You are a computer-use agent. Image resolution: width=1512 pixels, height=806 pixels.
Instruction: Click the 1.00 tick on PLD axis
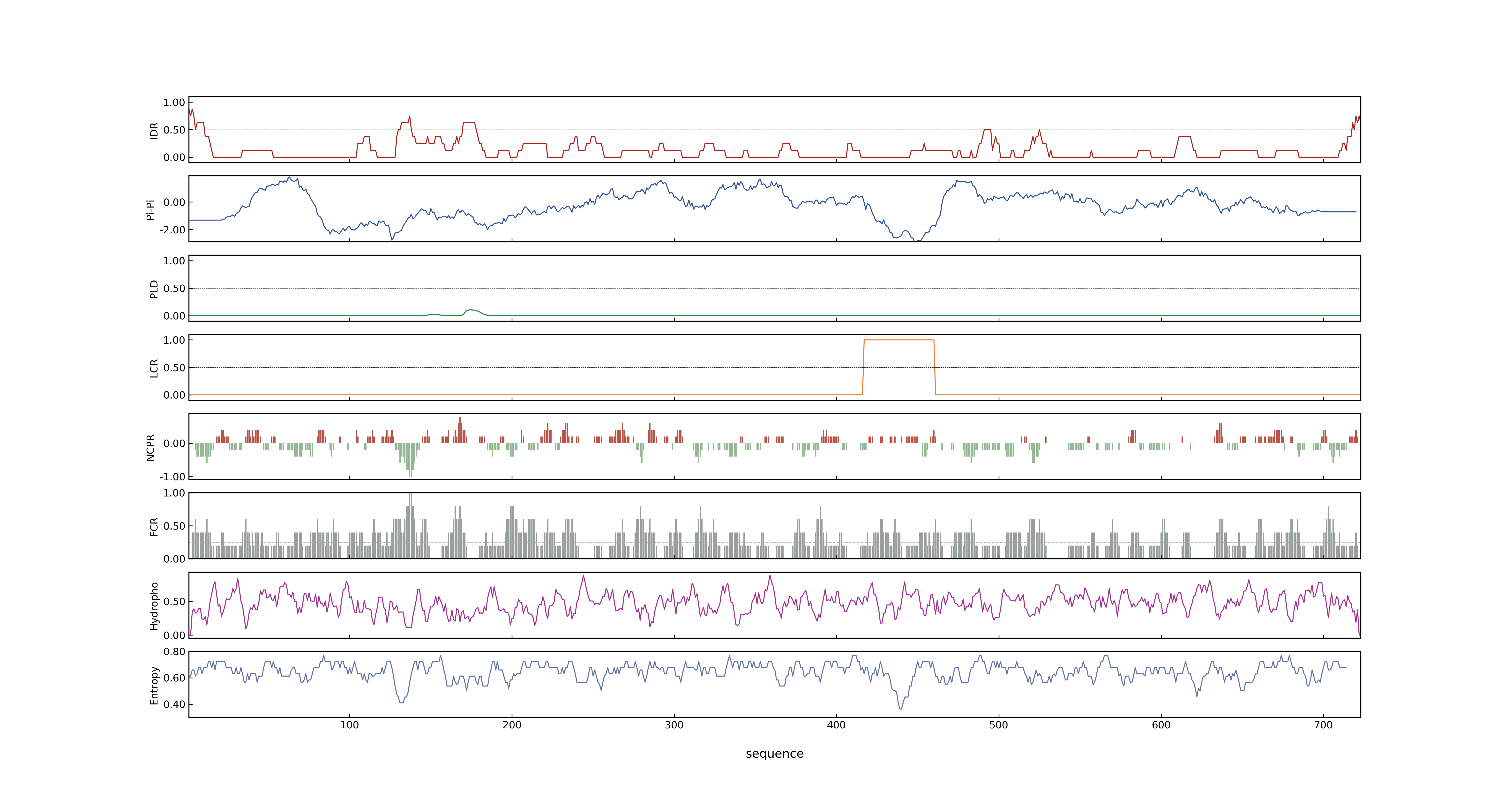coord(174,261)
